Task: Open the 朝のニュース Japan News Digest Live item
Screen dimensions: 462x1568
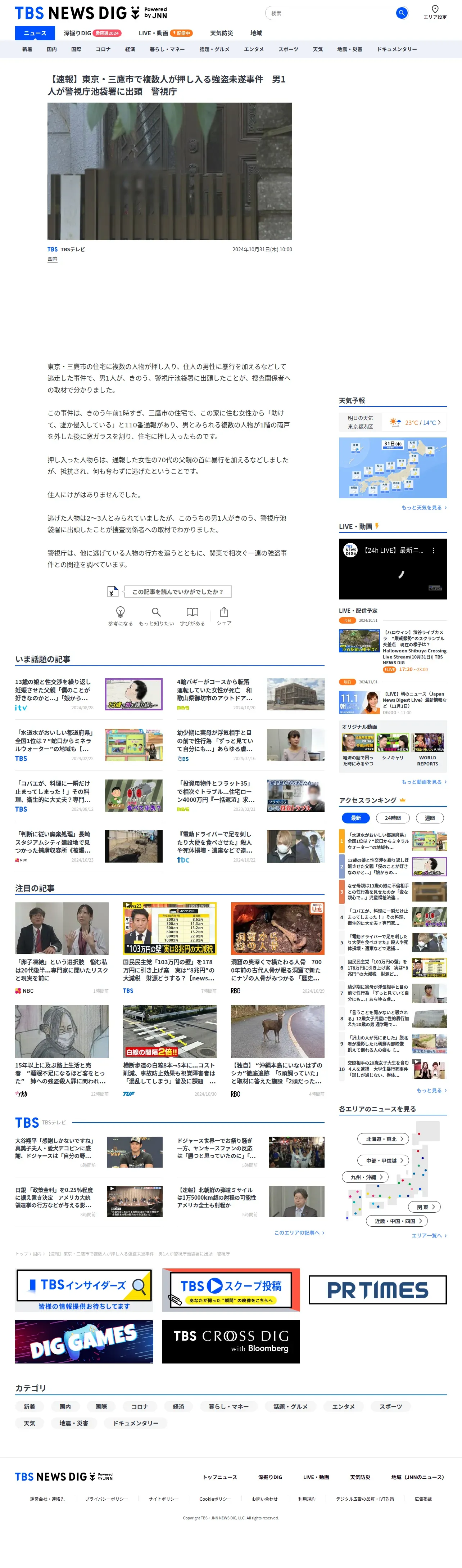Action: tap(393, 702)
